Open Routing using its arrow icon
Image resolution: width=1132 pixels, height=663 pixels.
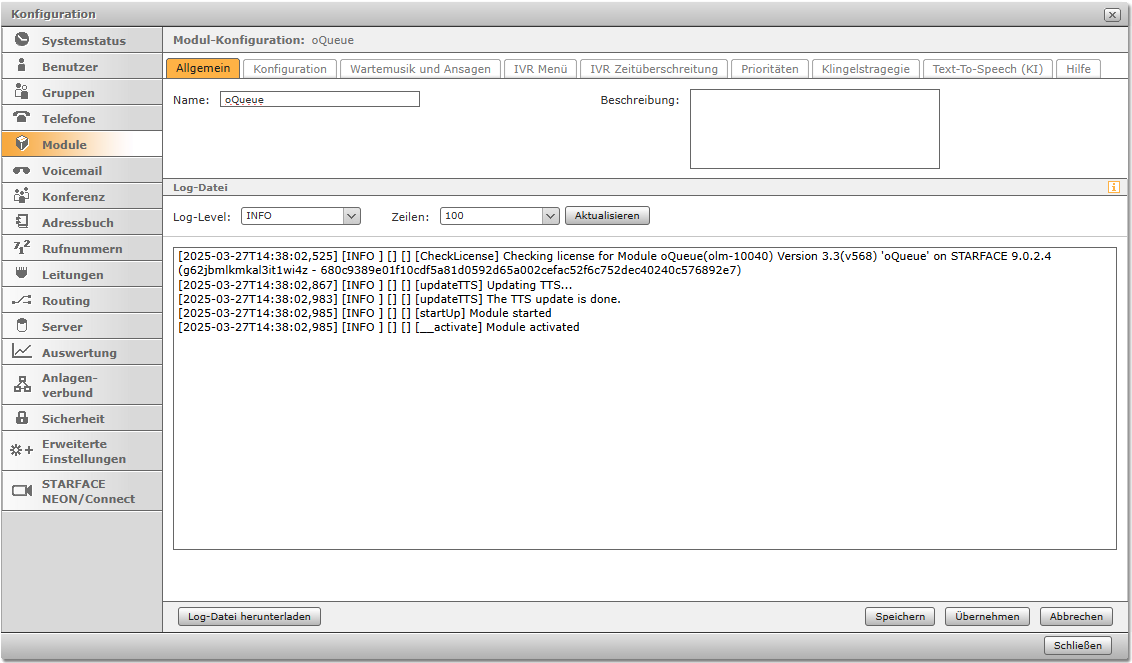click(22, 300)
